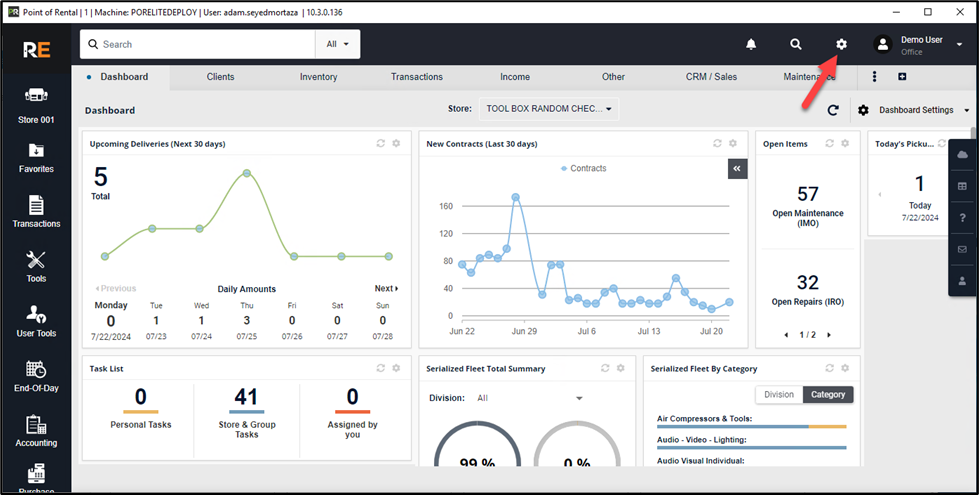Switch Serialized Fleet view to Division
This screenshot has width=979, height=495.
point(779,394)
